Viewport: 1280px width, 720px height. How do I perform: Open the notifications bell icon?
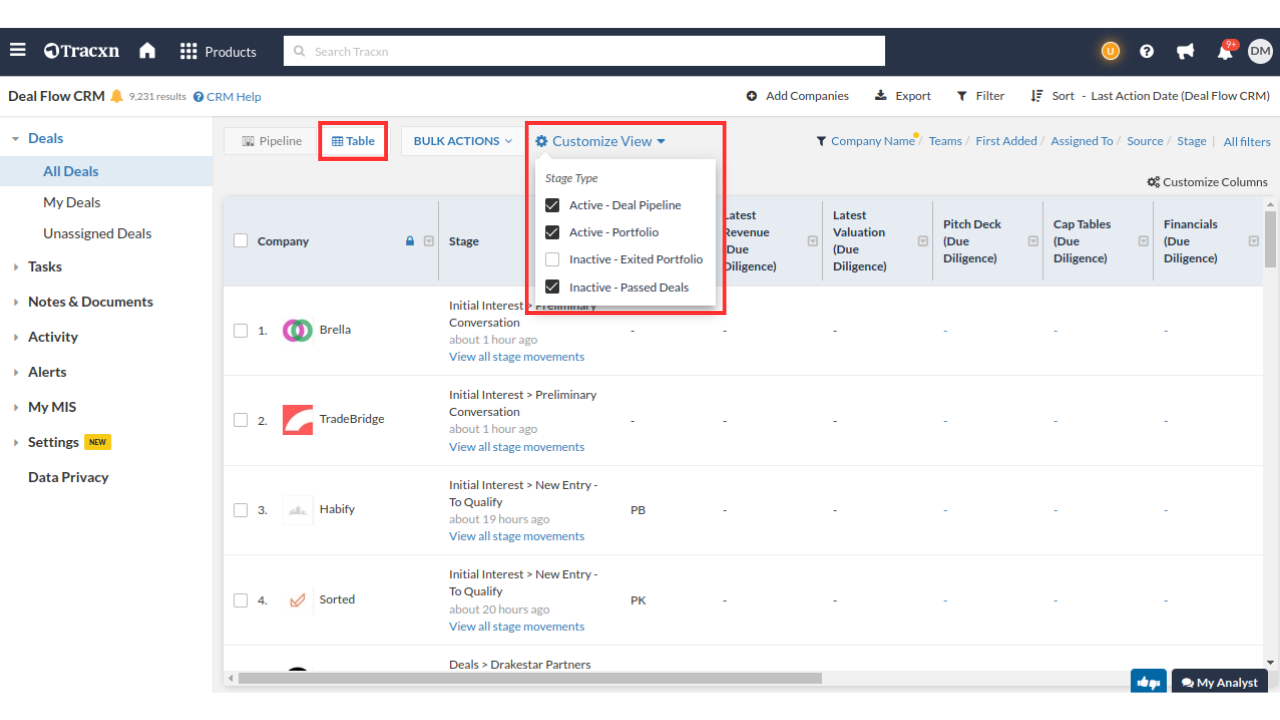(x=1224, y=52)
